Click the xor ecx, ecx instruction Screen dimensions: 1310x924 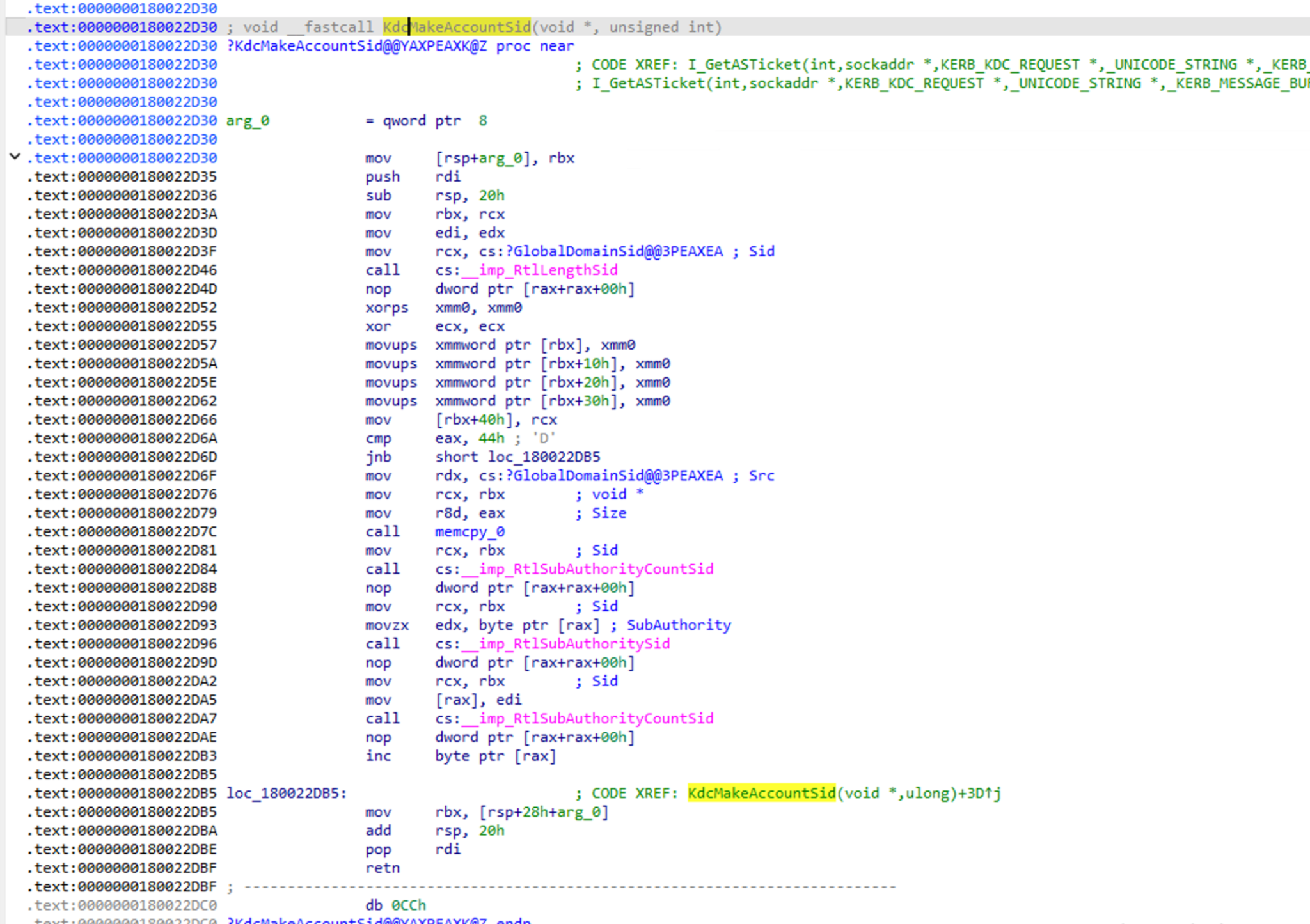[x=434, y=327]
